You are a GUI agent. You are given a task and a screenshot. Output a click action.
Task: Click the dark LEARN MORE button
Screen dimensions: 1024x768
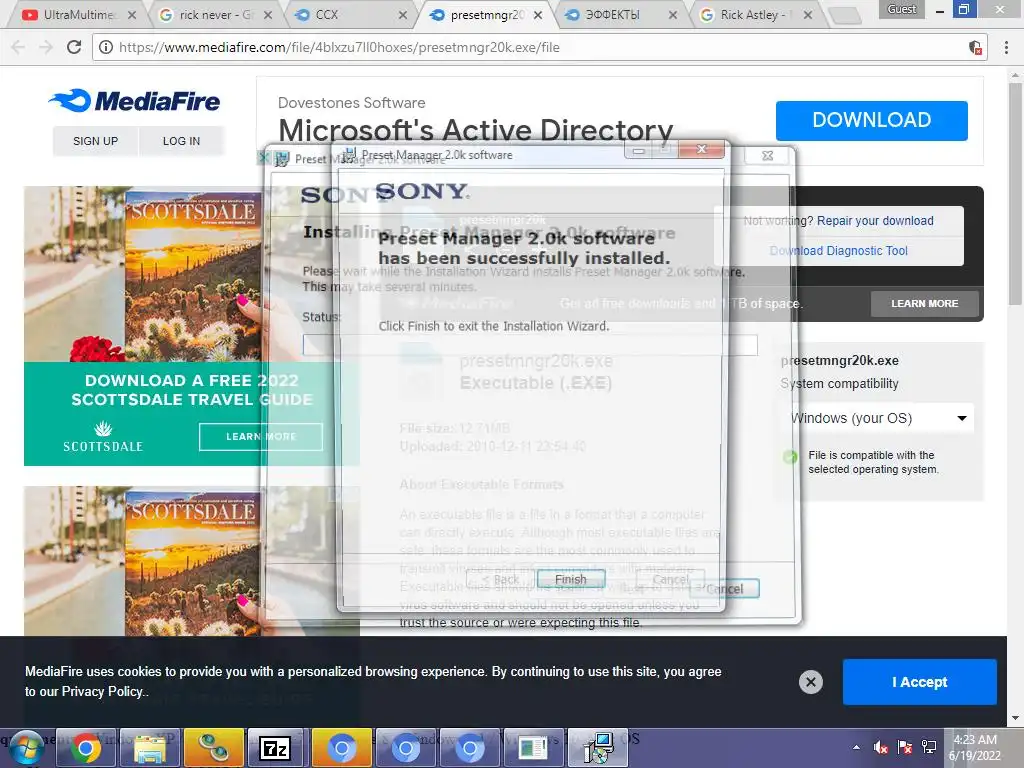(924, 304)
